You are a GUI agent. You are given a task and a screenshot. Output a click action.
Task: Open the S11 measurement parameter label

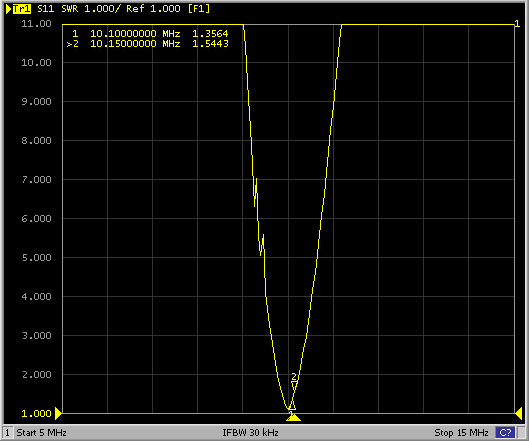(x=46, y=9)
